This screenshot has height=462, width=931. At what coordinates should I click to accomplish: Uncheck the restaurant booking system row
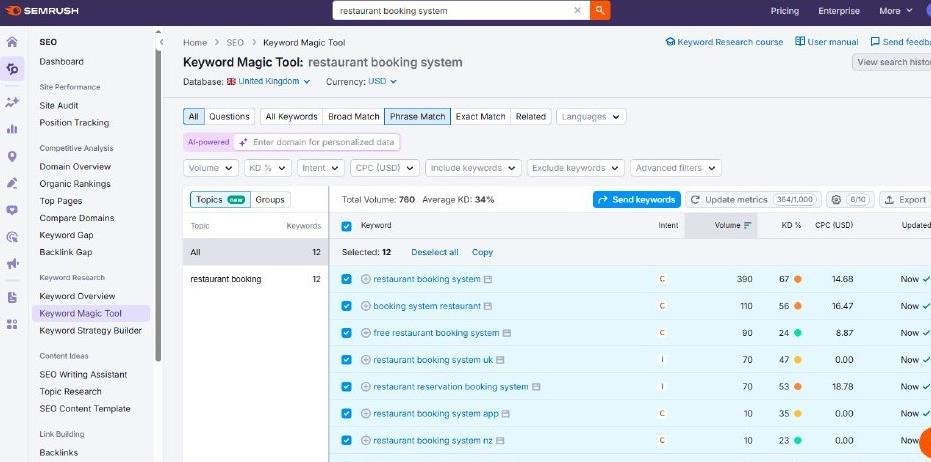[347, 279]
